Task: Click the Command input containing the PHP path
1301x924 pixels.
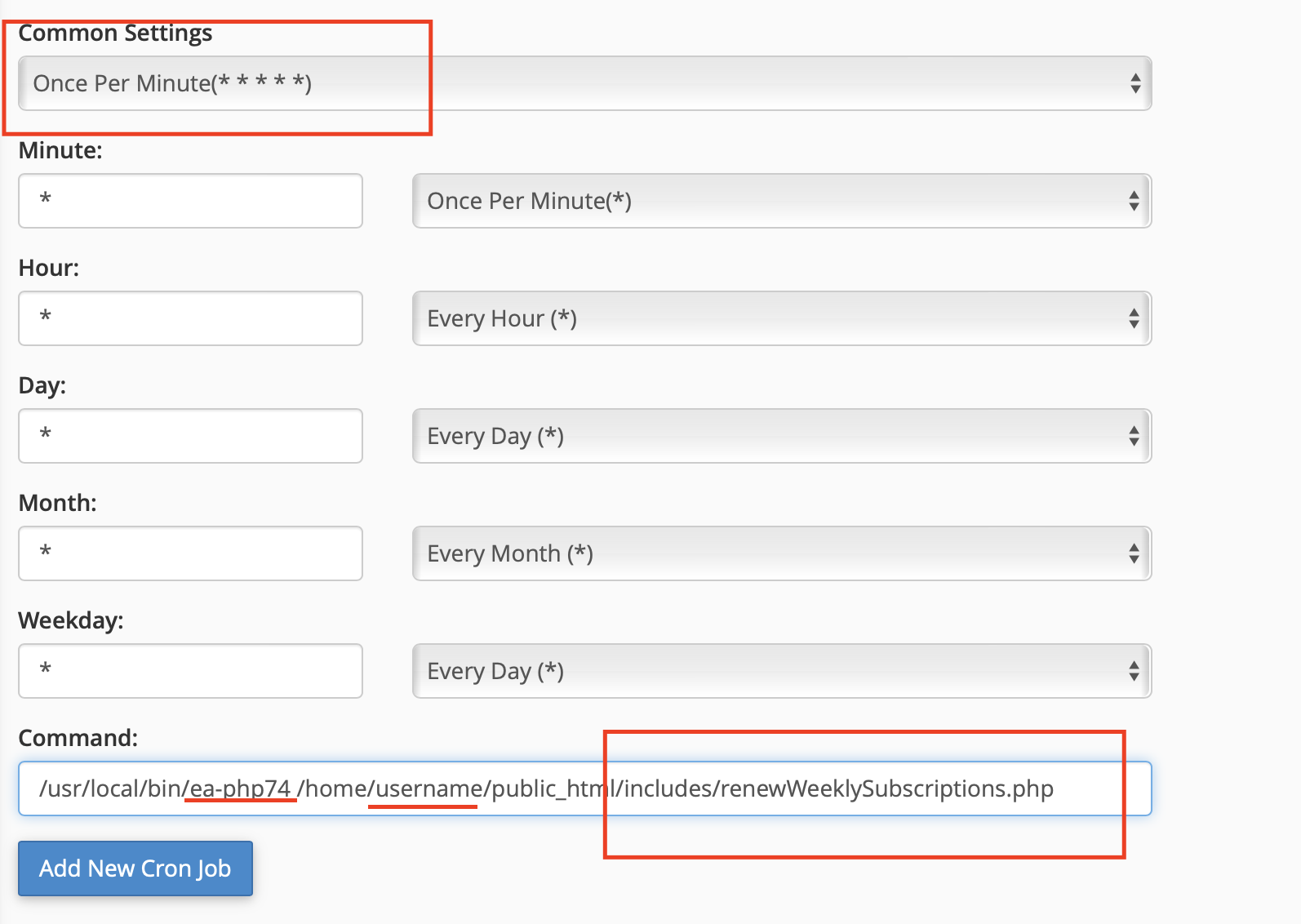Action: coord(584,789)
